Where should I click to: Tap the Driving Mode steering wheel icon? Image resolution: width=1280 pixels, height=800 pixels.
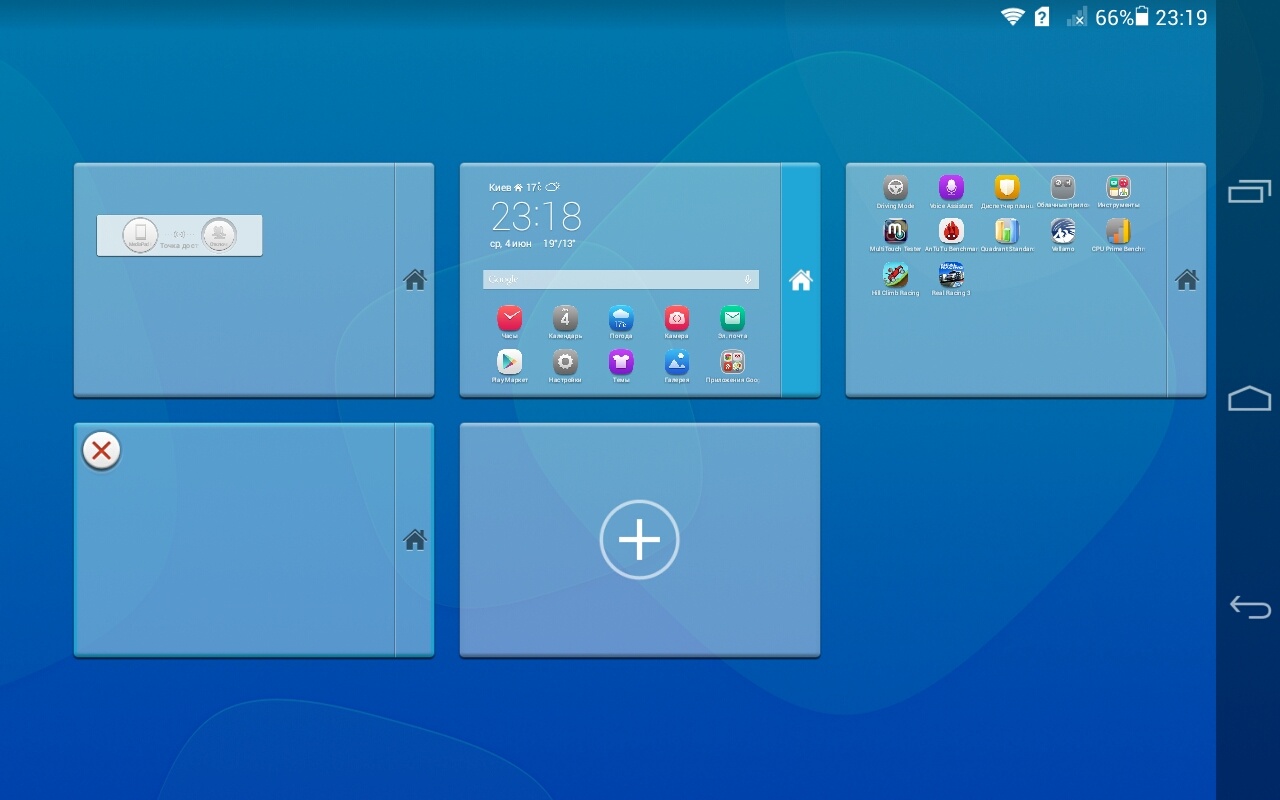pos(895,187)
